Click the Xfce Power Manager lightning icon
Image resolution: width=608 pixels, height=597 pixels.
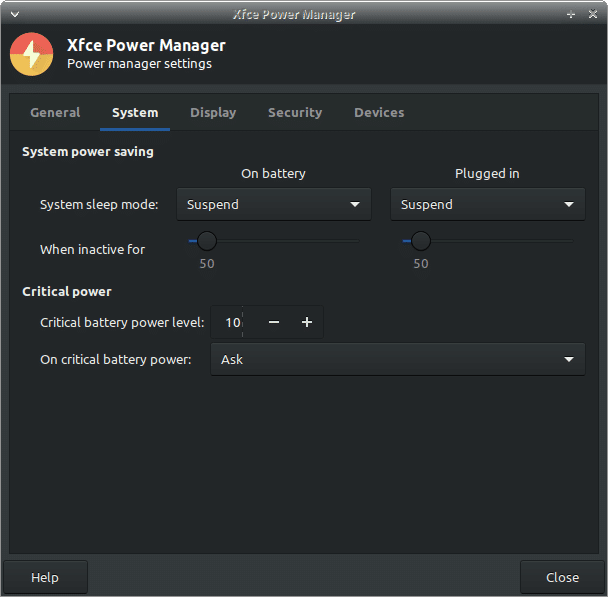tap(31, 54)
